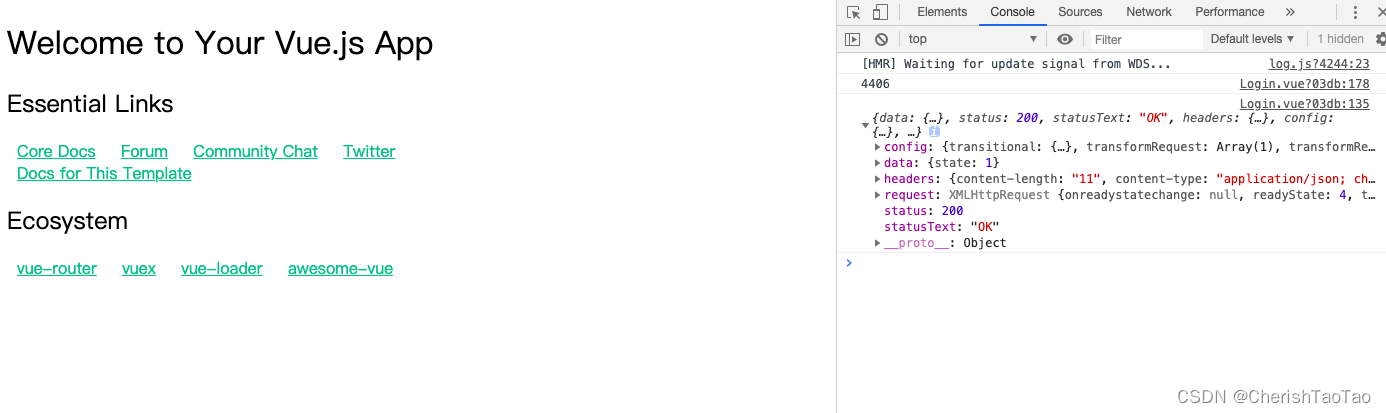
Task: Select the Console tab
Action: point(1012,12)
